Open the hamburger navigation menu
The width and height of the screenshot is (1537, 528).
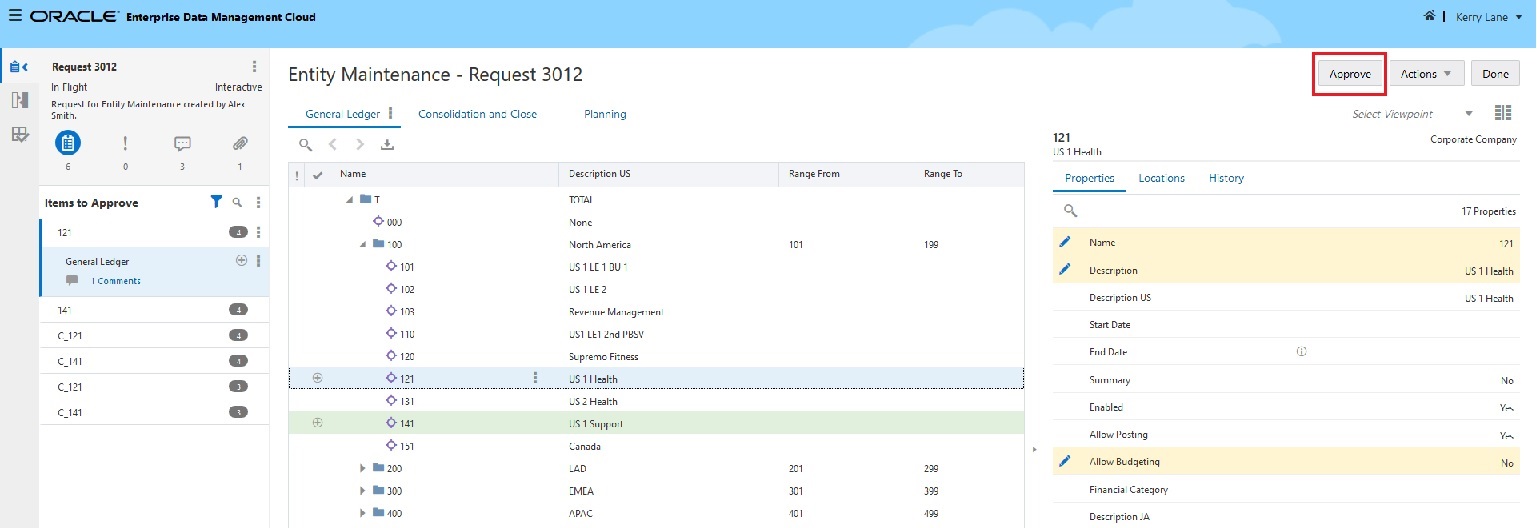[x=14, y=16]
